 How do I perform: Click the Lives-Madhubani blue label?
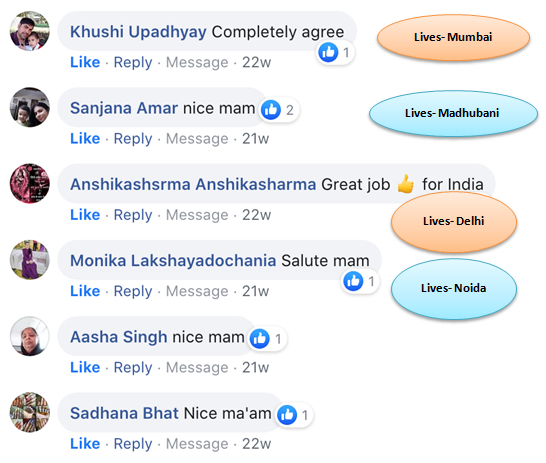453,113
